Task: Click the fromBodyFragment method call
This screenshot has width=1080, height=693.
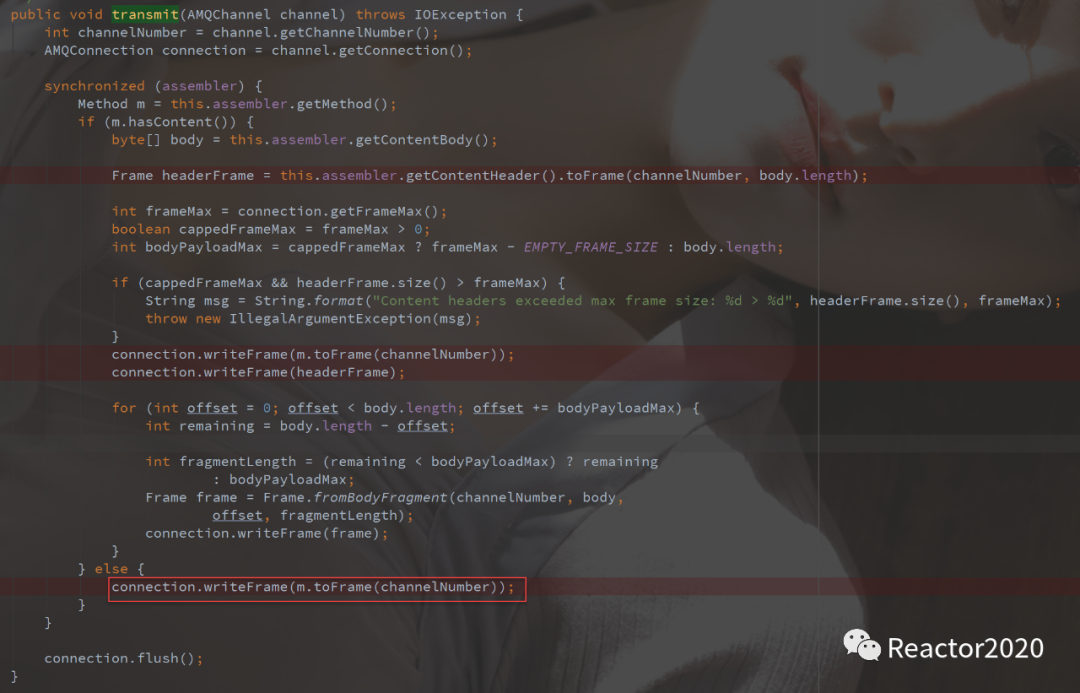Action: point(380,497)
